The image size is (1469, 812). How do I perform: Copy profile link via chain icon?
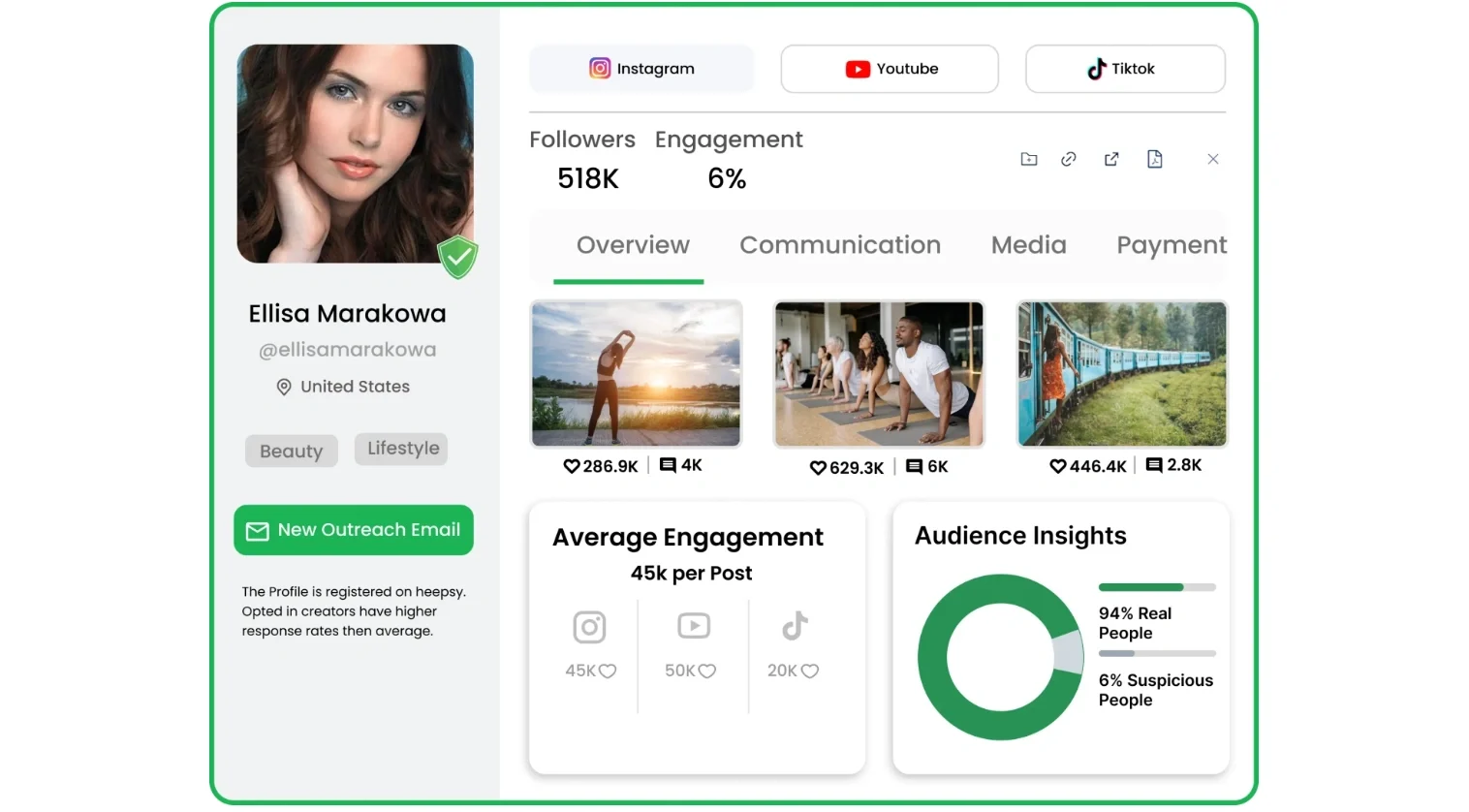1069,159
